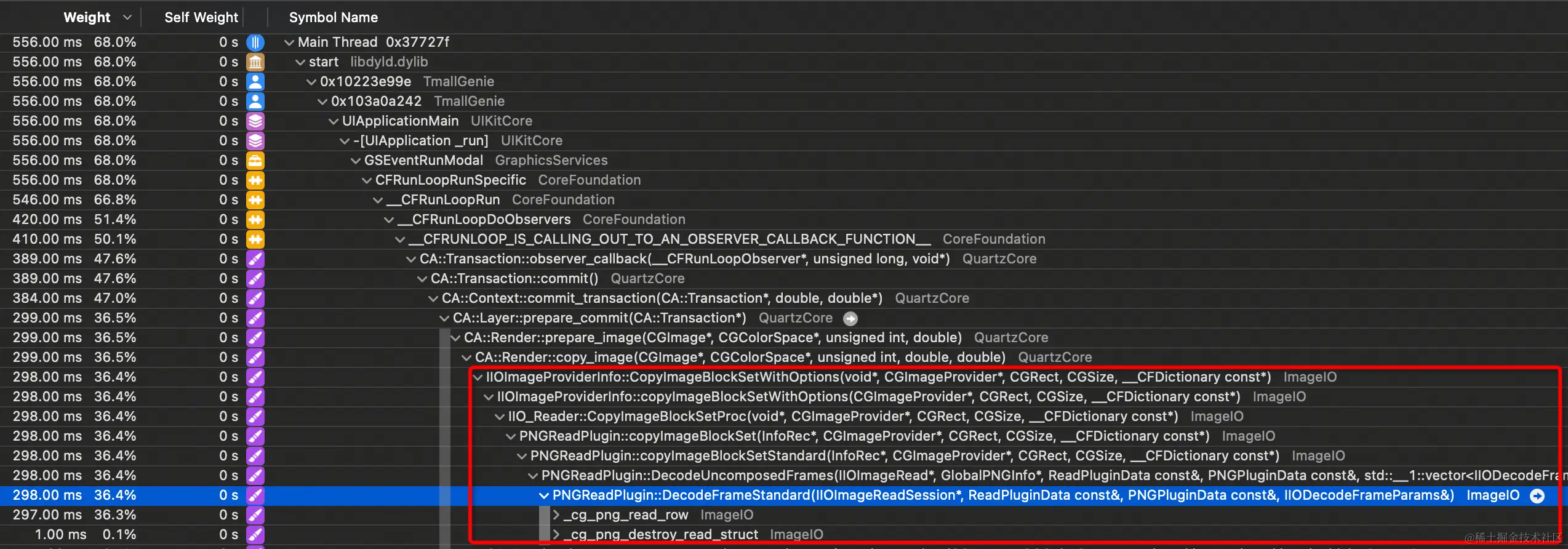Open the Weight column sort dropdown arrow
Screen dimensions: 1568x549
pos(127,17)
